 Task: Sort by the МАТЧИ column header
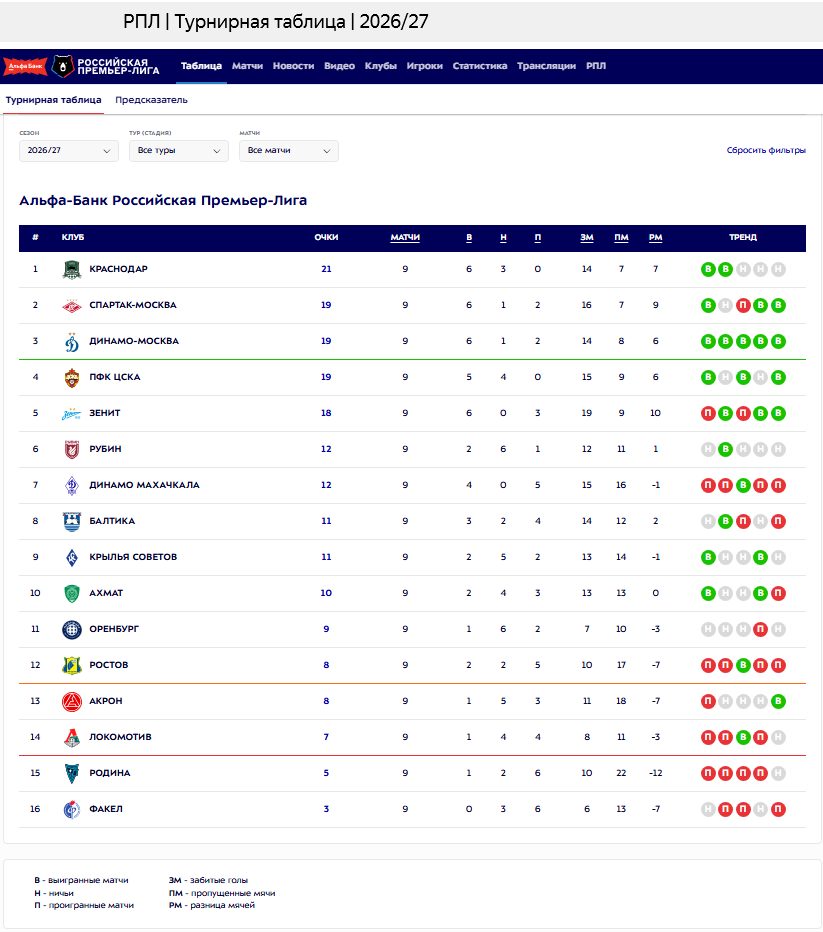pyautogui.click(x=405, y=238)
